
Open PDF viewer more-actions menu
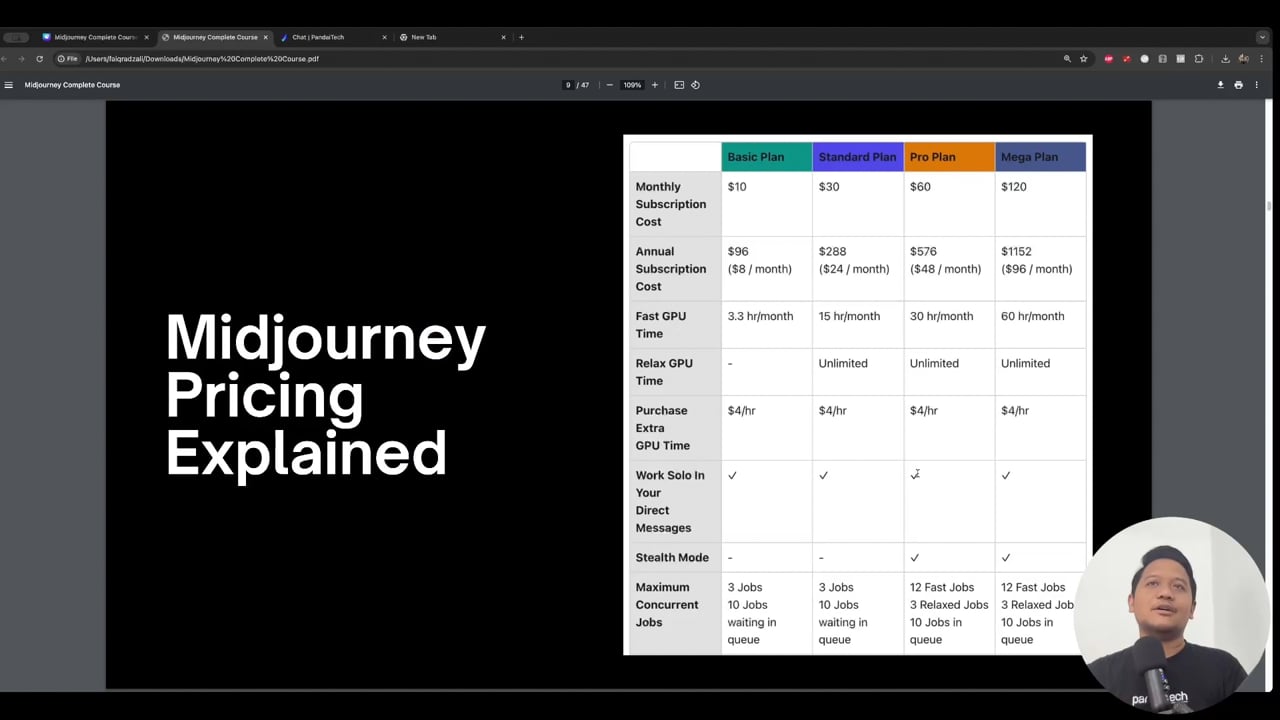coord(1256,85)
